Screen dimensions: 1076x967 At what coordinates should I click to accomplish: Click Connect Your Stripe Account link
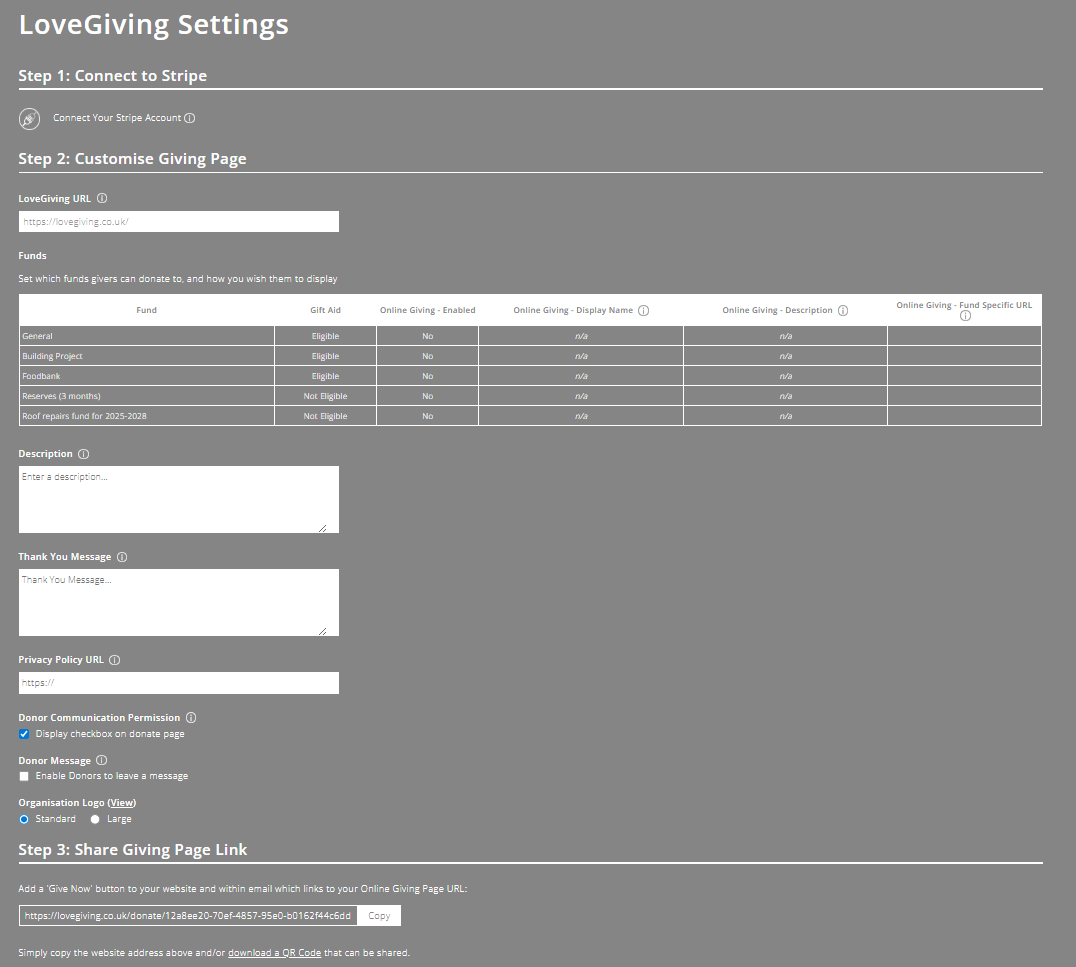[117, 118]
